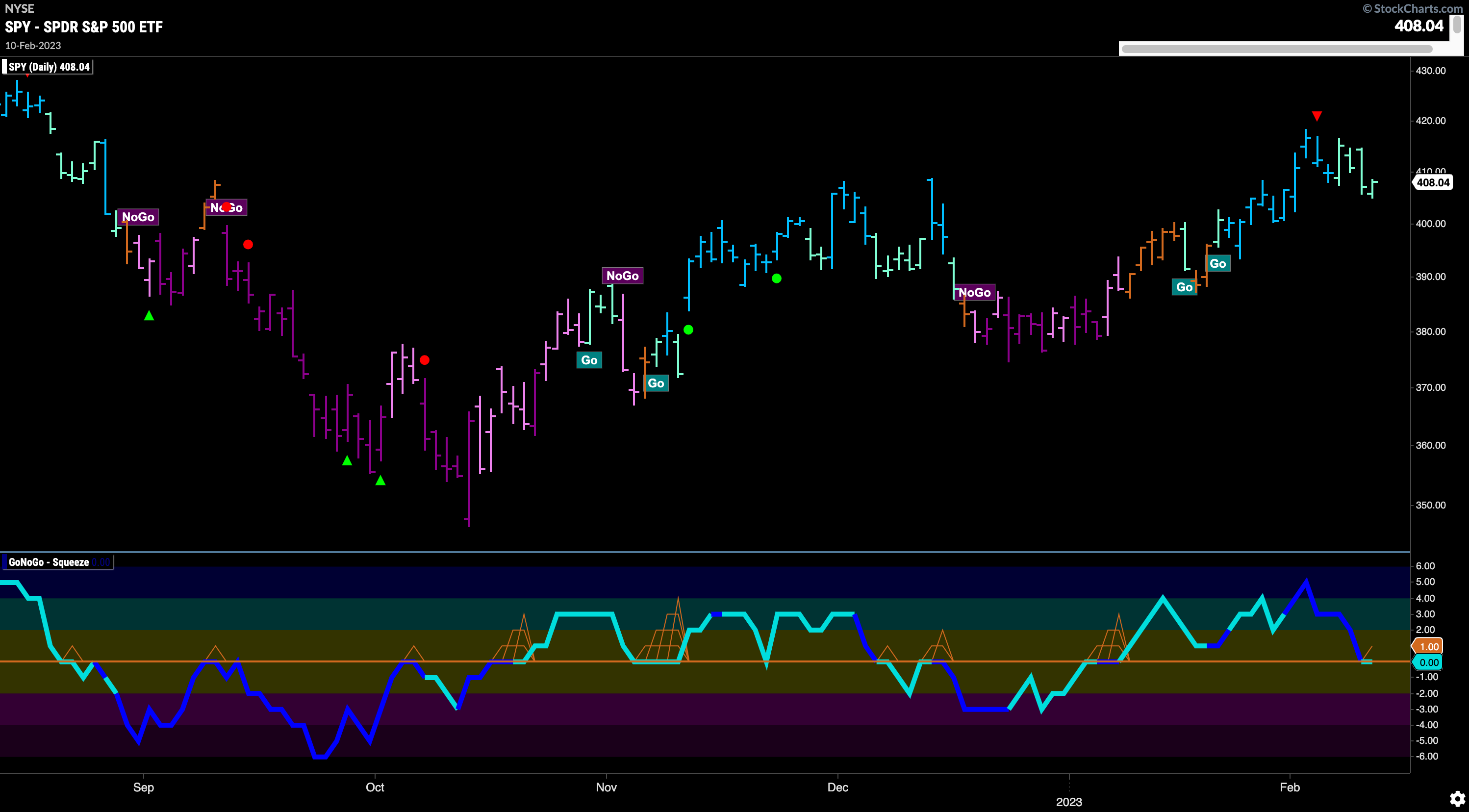Select the cyan 0.00 oscillator value tag
This screenshot has width=1469, height=812.
1428,662
